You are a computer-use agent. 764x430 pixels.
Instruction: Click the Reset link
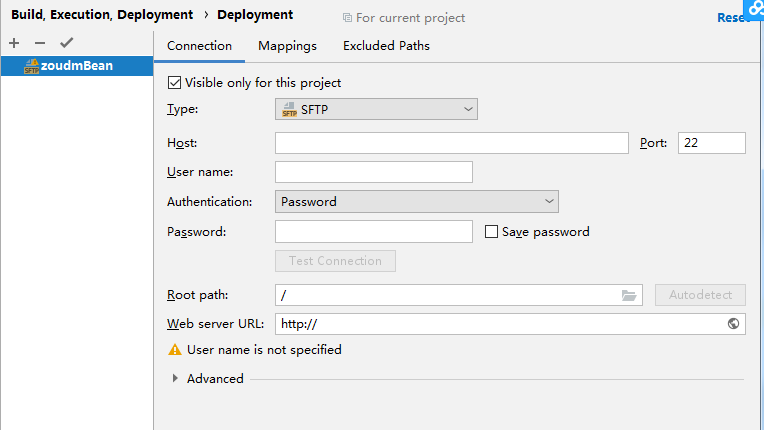pos(734,18)
